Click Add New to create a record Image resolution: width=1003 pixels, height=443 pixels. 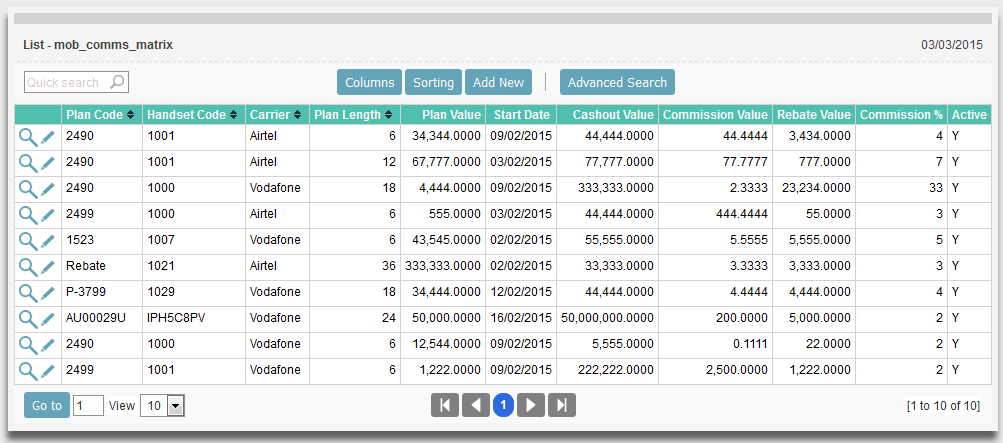pyautogui.click(x=498, y=83)
